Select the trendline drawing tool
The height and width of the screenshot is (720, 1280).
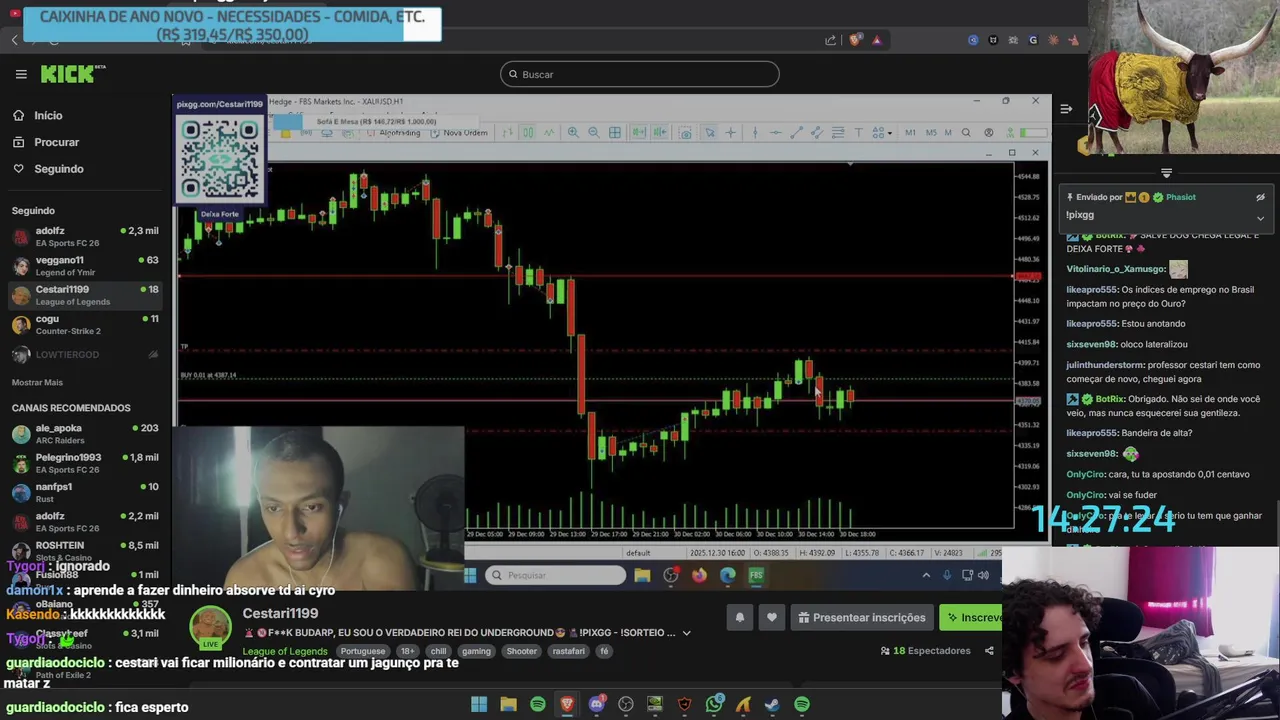pyautogui.click(x=797, y=132)
